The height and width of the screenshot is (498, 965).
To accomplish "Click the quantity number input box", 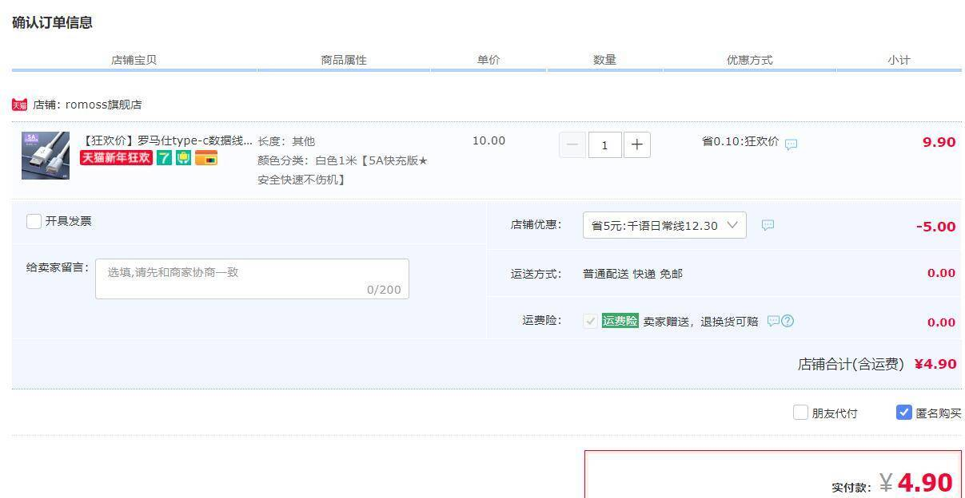I will (604, 145).
